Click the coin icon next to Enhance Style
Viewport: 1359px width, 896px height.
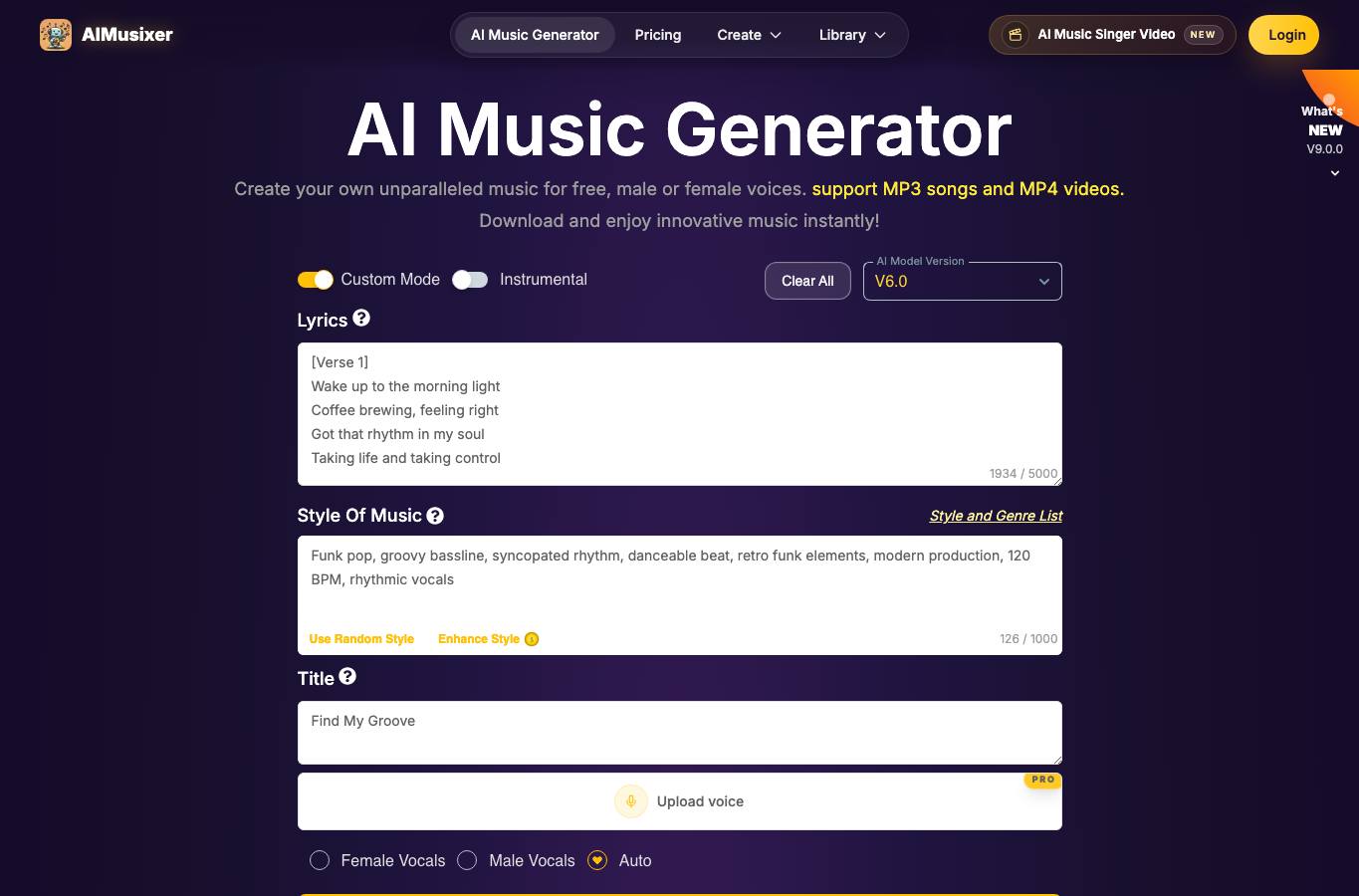pos(532,639)
